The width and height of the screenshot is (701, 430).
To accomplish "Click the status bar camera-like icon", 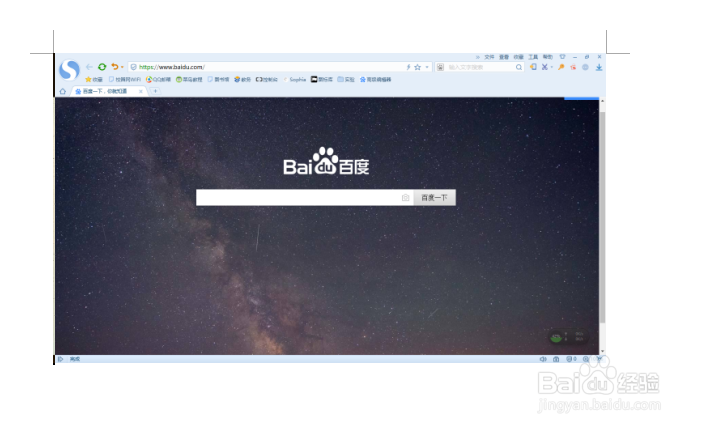I will 556,359.
